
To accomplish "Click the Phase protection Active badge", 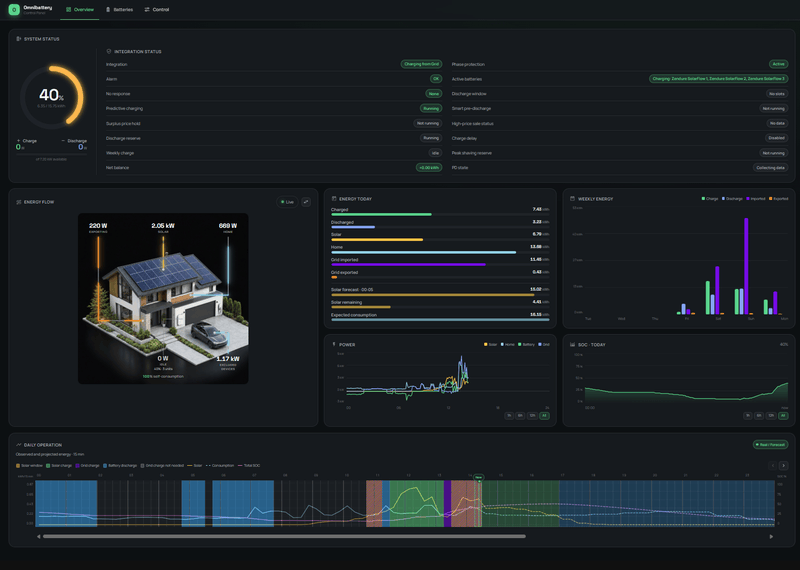I will (x=779, y=64).
